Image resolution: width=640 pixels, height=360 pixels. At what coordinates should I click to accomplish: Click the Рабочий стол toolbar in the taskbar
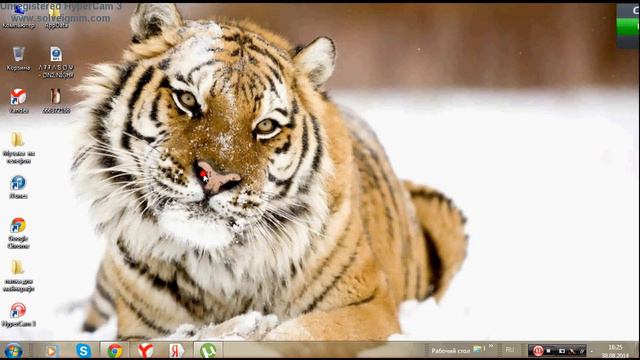coord(451,351)
